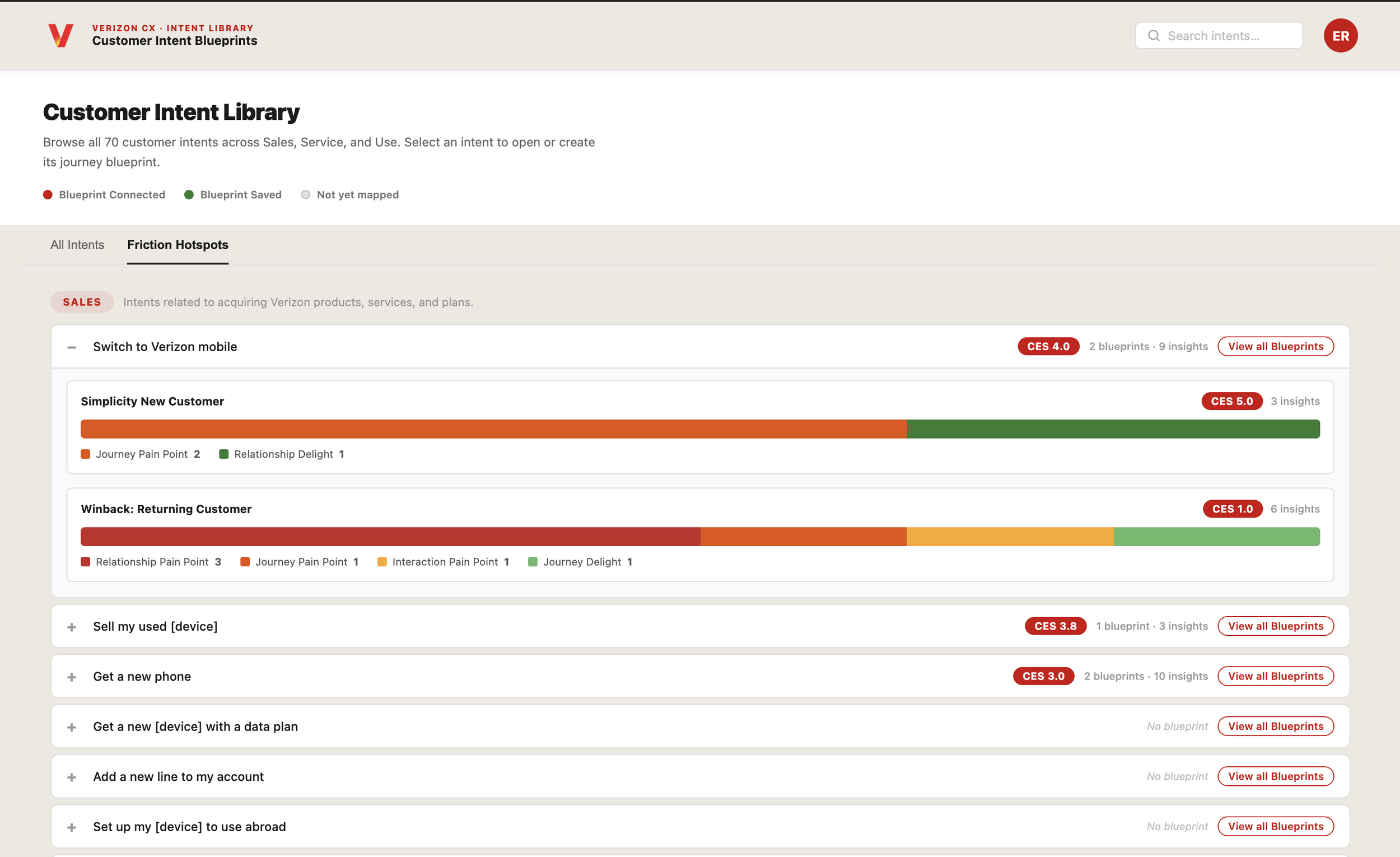The width and height of the screenshot is (1400, 857).
Task: Click Journey Pain Point 2 legend in Simplicity
Action: pyautogui.click(x=141, y=454)
